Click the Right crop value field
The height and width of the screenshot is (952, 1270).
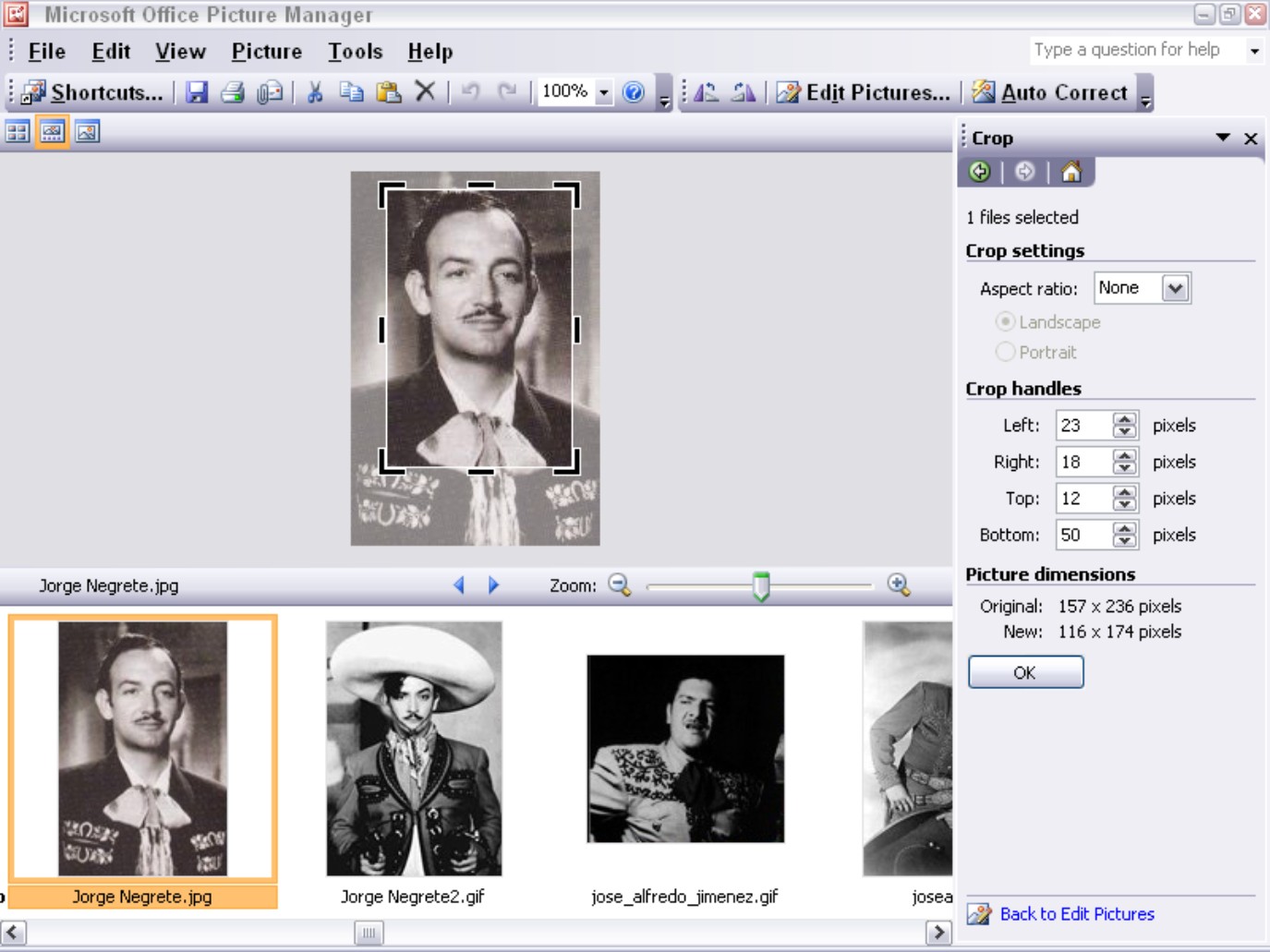point(1085,462)
